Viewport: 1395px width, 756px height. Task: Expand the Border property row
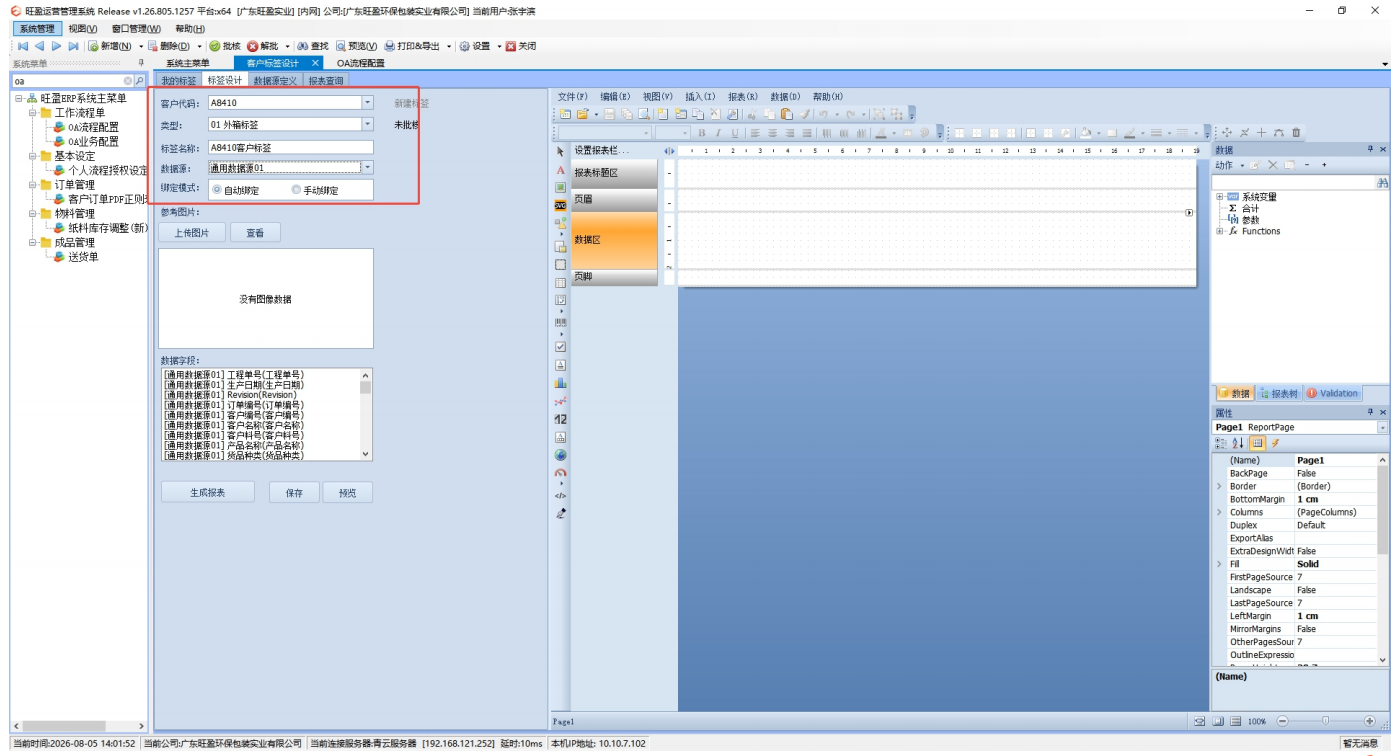(1219, 486)
